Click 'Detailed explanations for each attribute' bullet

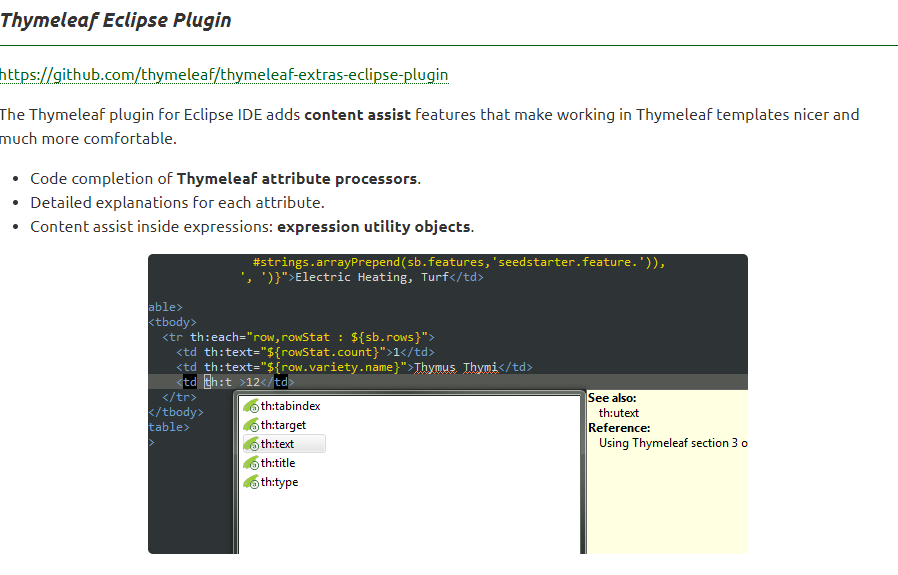(178, 203)
